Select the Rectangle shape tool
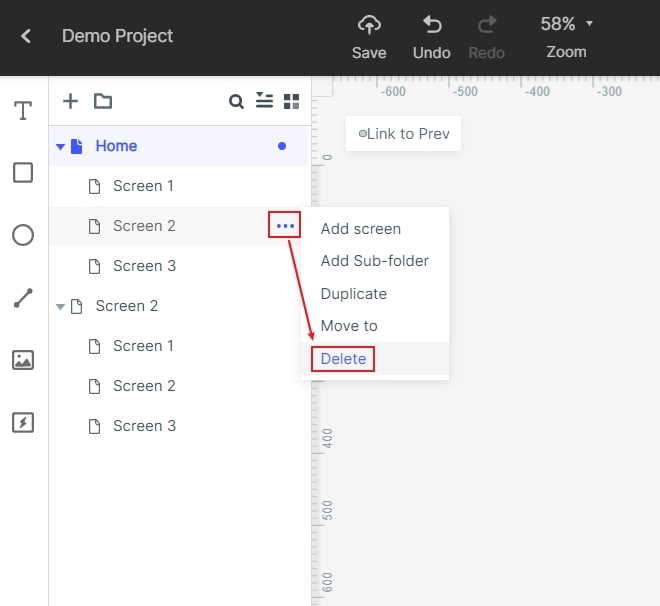Viewport: 660px width, 606px height. click(x=23, y=173)
